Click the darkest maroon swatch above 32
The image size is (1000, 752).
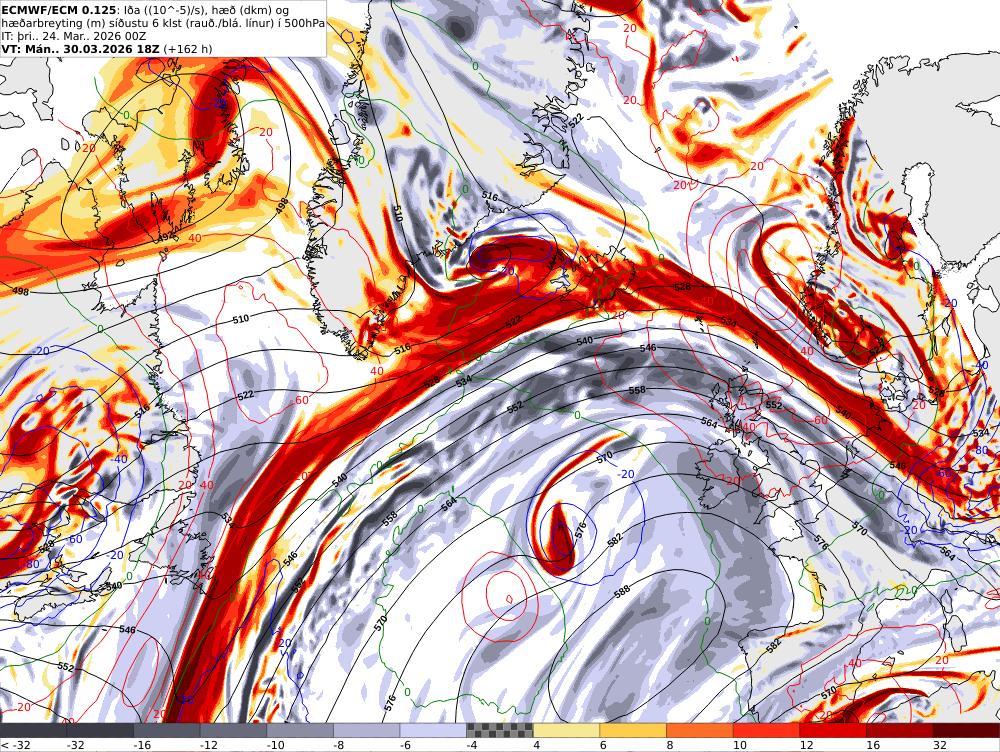[x=967, y=730]
